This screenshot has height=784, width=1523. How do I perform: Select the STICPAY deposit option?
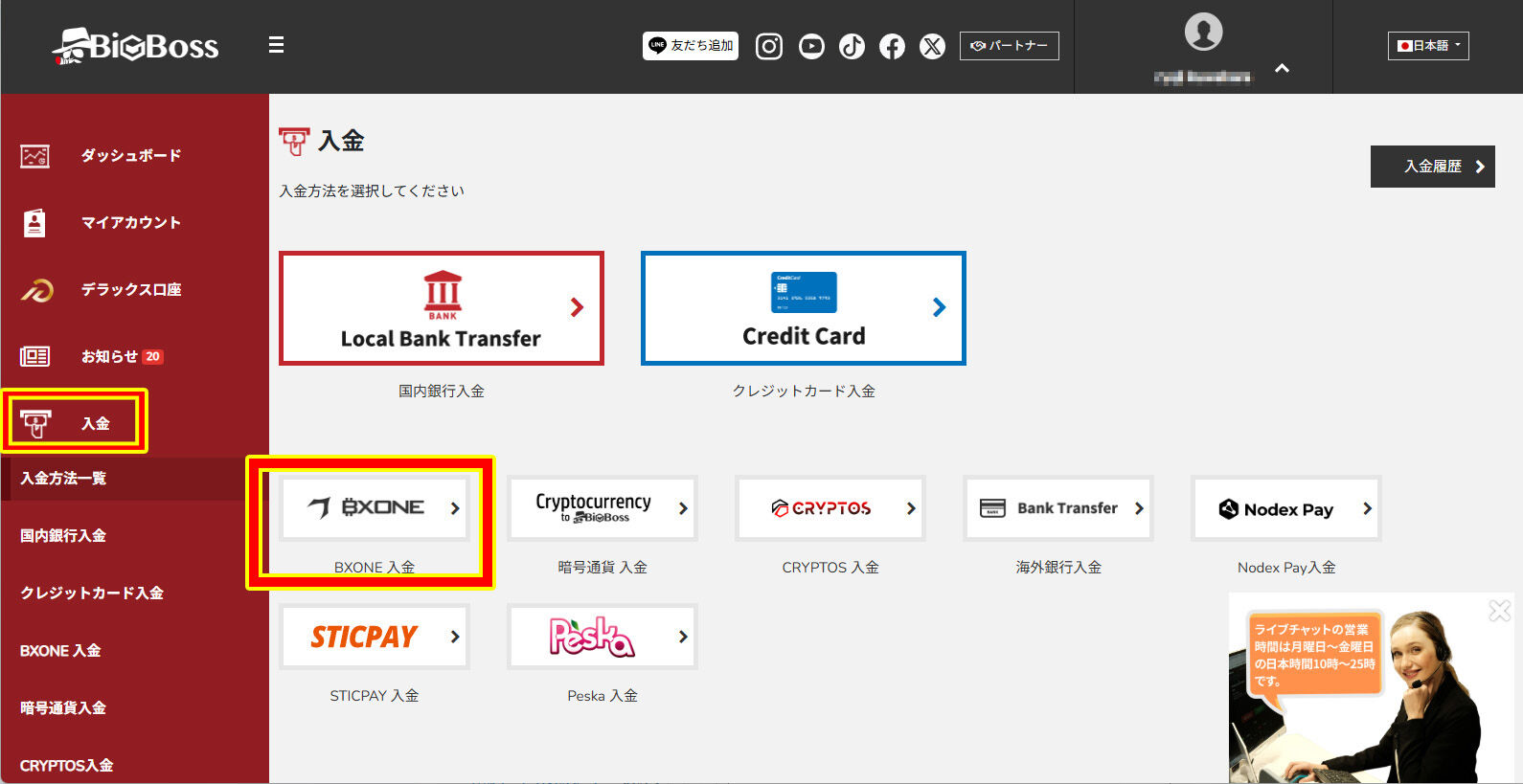(x=375, y=637)
